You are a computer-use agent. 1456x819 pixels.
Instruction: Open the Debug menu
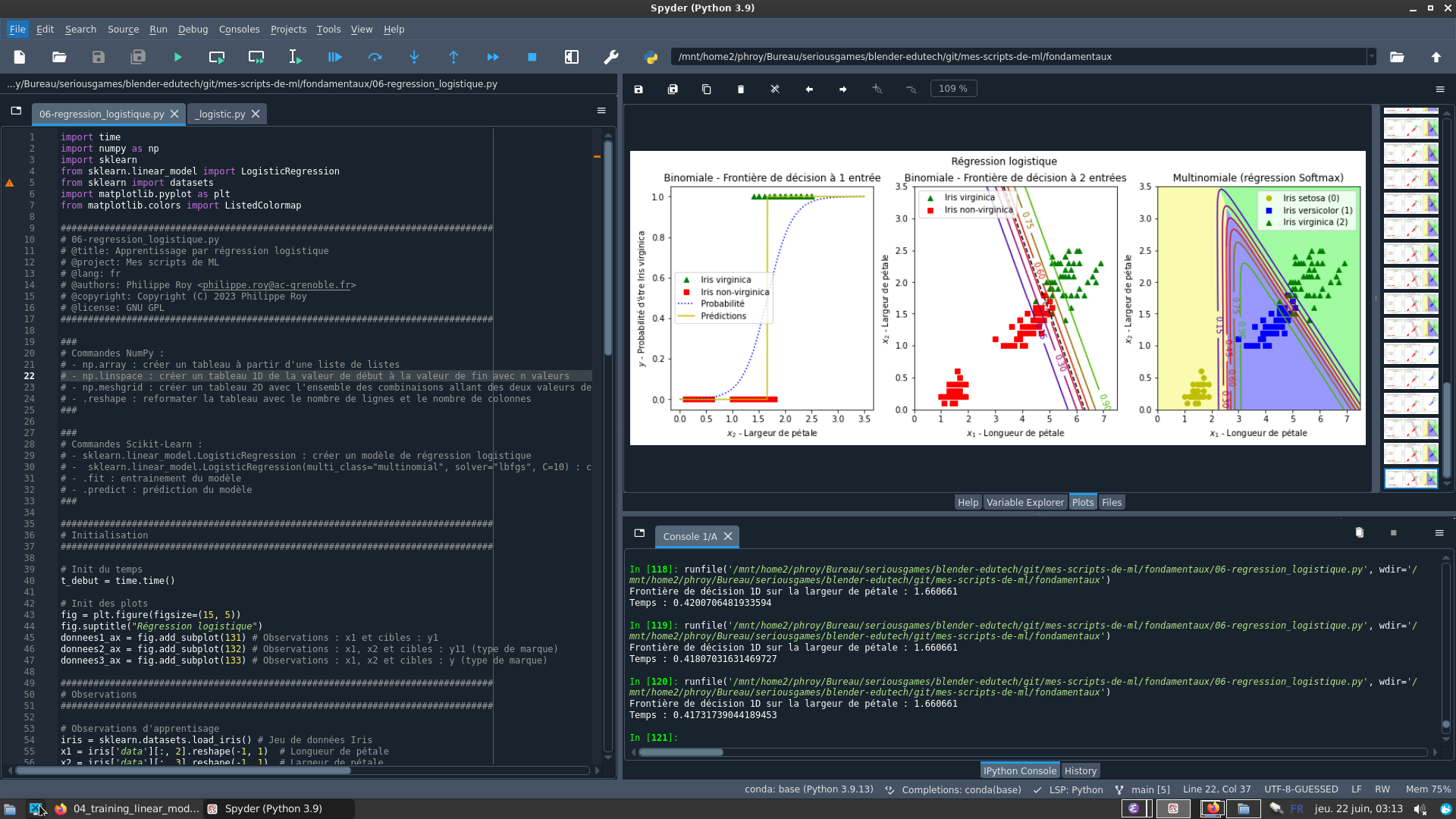[193, 30]
